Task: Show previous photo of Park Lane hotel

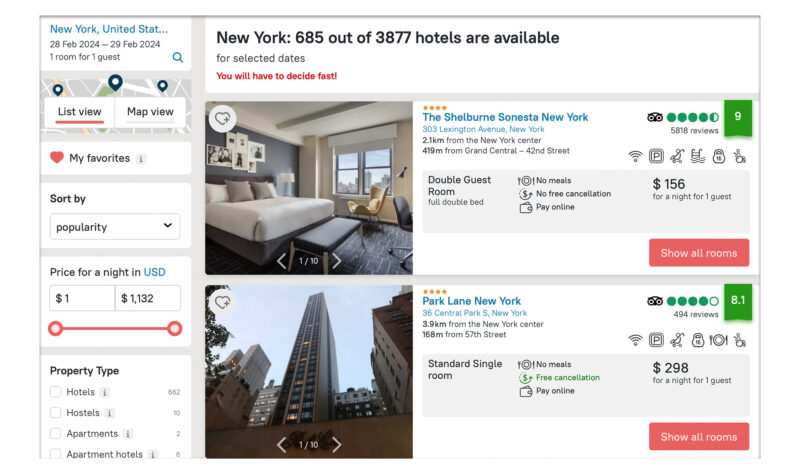Action: 281,444
